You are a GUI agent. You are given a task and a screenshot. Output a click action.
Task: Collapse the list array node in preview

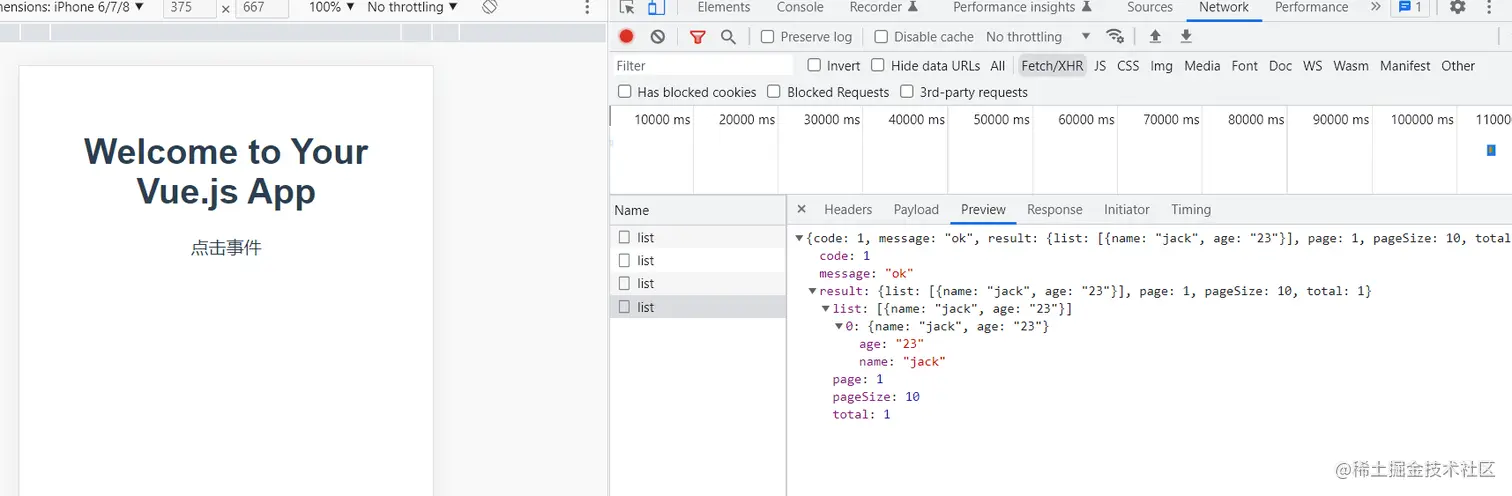[x=826, y=309]
